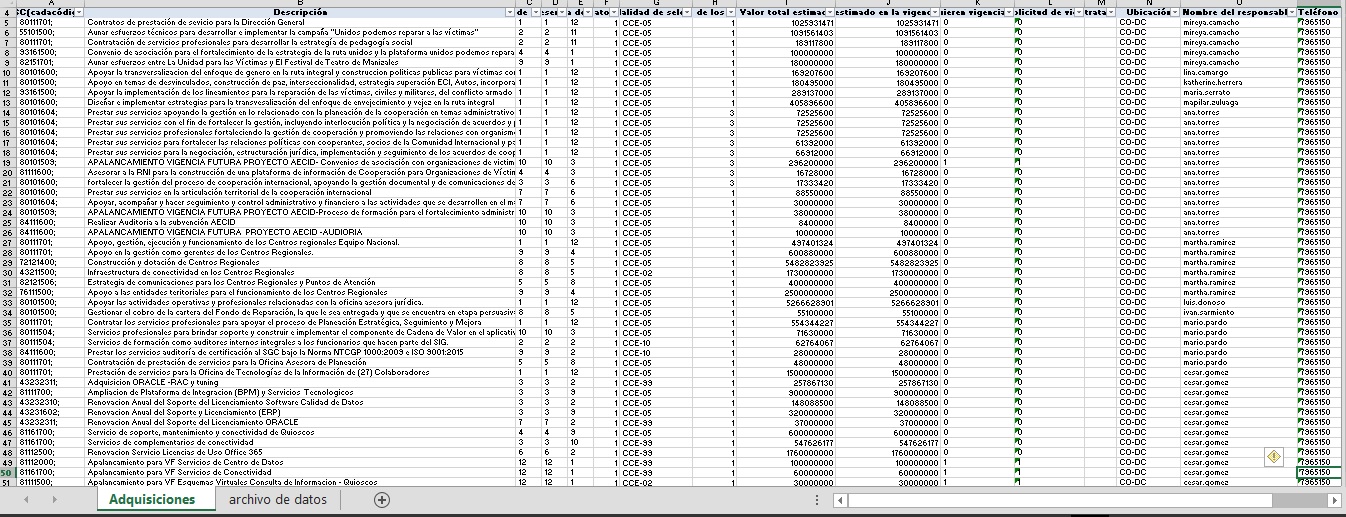Select the lina.camargo cell
This screenshot has height=517, width=1346.
pyautogui.click(x=1239, y=71)
